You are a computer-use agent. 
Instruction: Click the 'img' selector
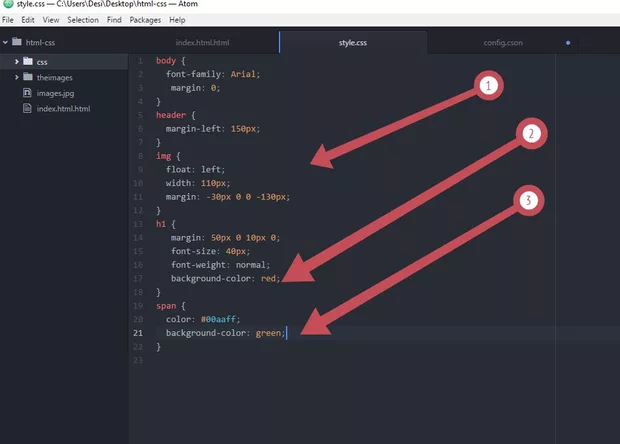point(164,156)
